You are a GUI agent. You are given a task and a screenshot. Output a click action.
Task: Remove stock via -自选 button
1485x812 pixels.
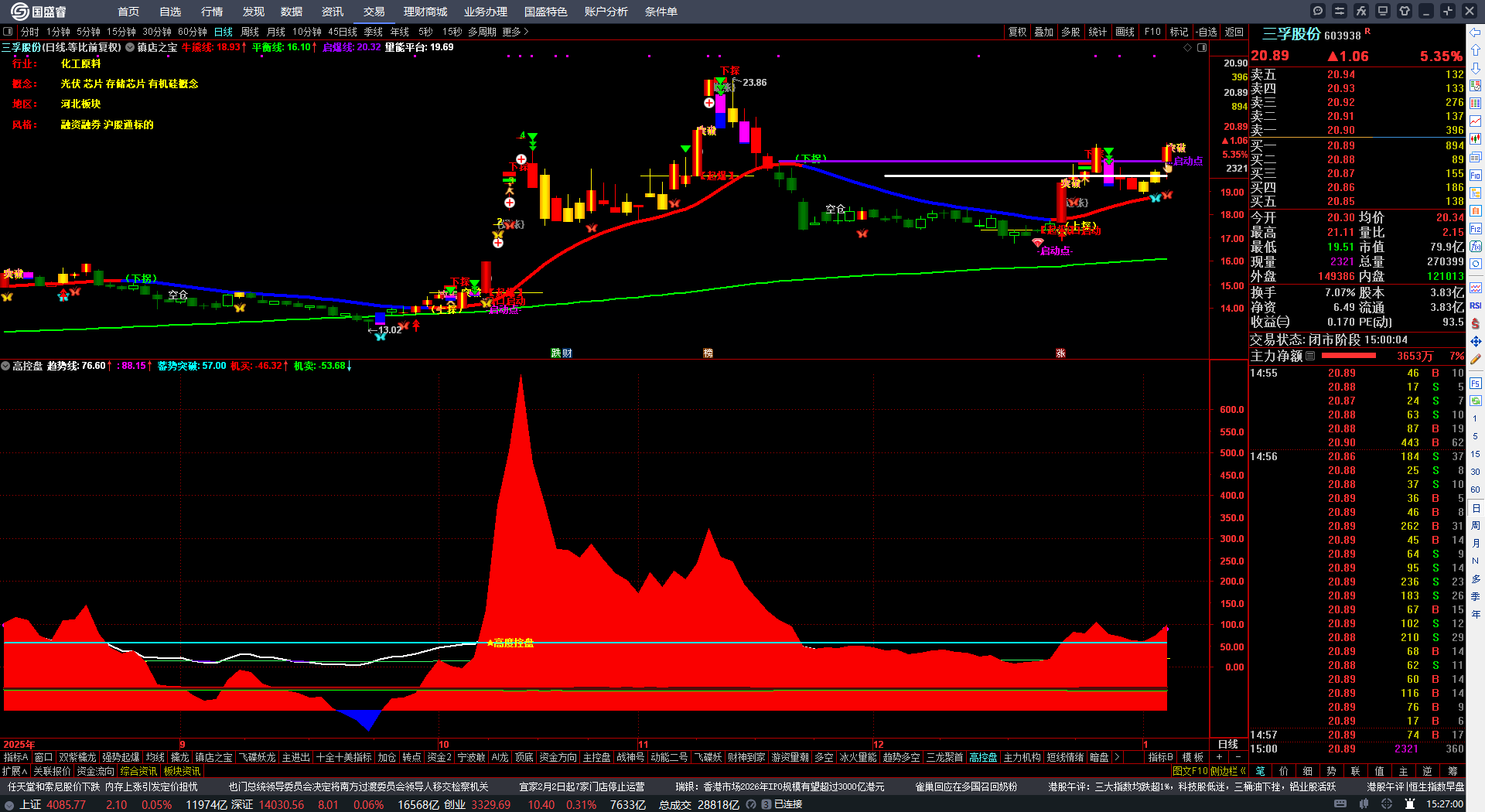coord(1207,32)
